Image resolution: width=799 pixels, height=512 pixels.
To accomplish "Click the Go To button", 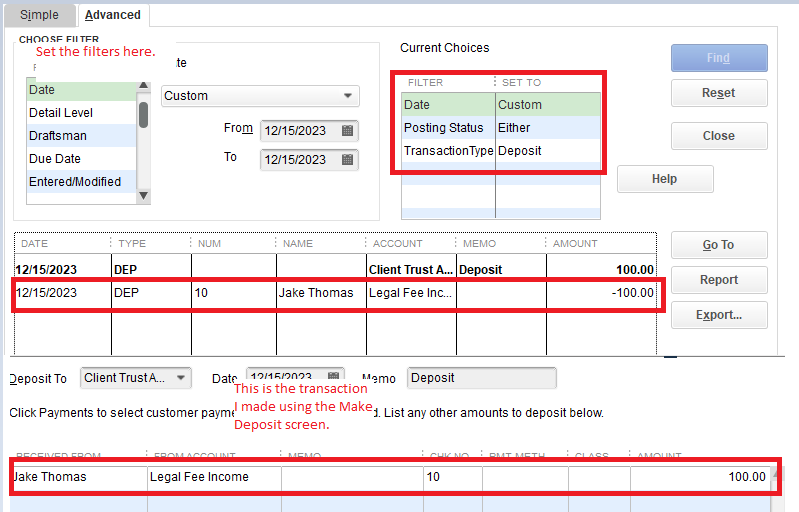I will coord(719,245).
